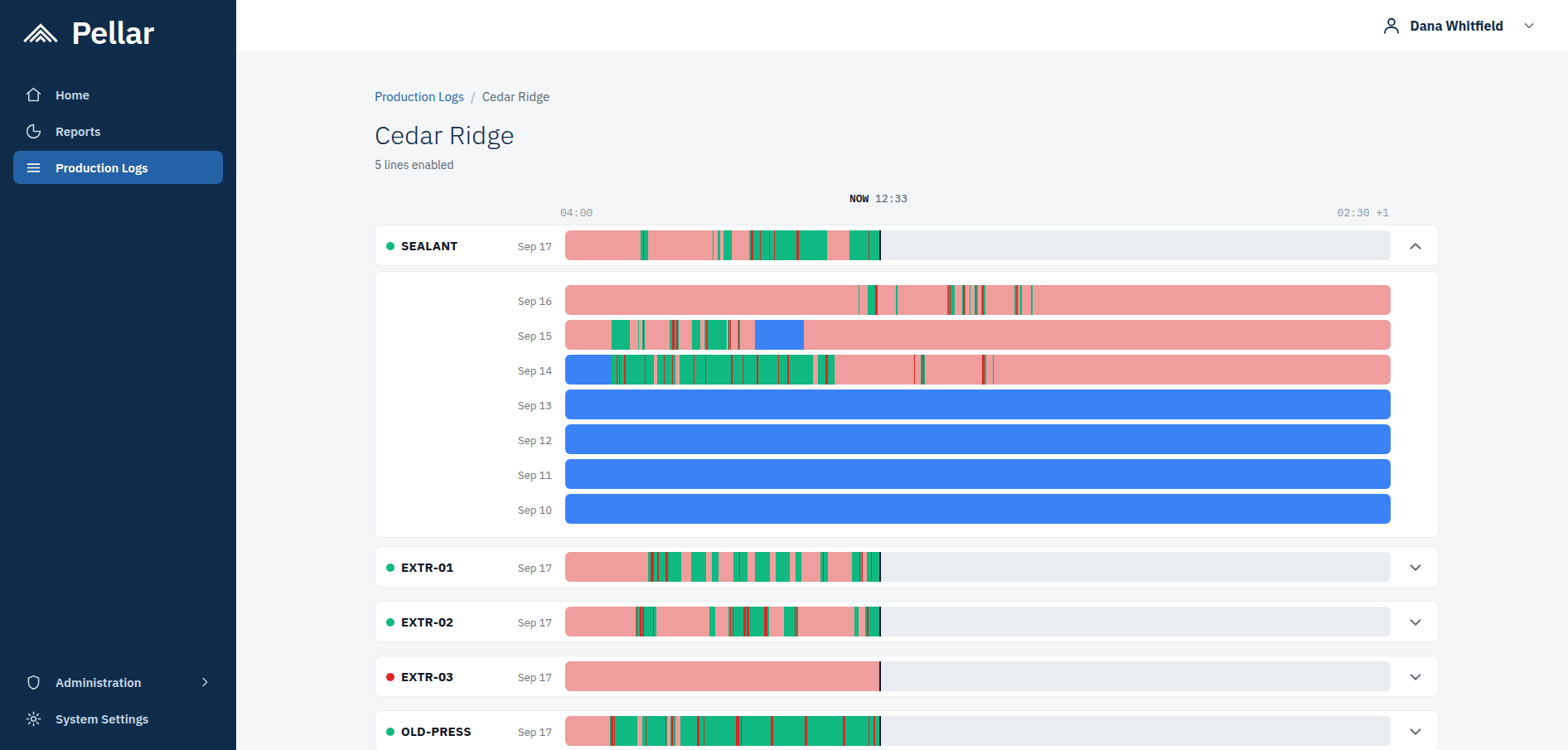
Task: Click the Sep 10 blue timeline bar
Action: coord(978,509)
